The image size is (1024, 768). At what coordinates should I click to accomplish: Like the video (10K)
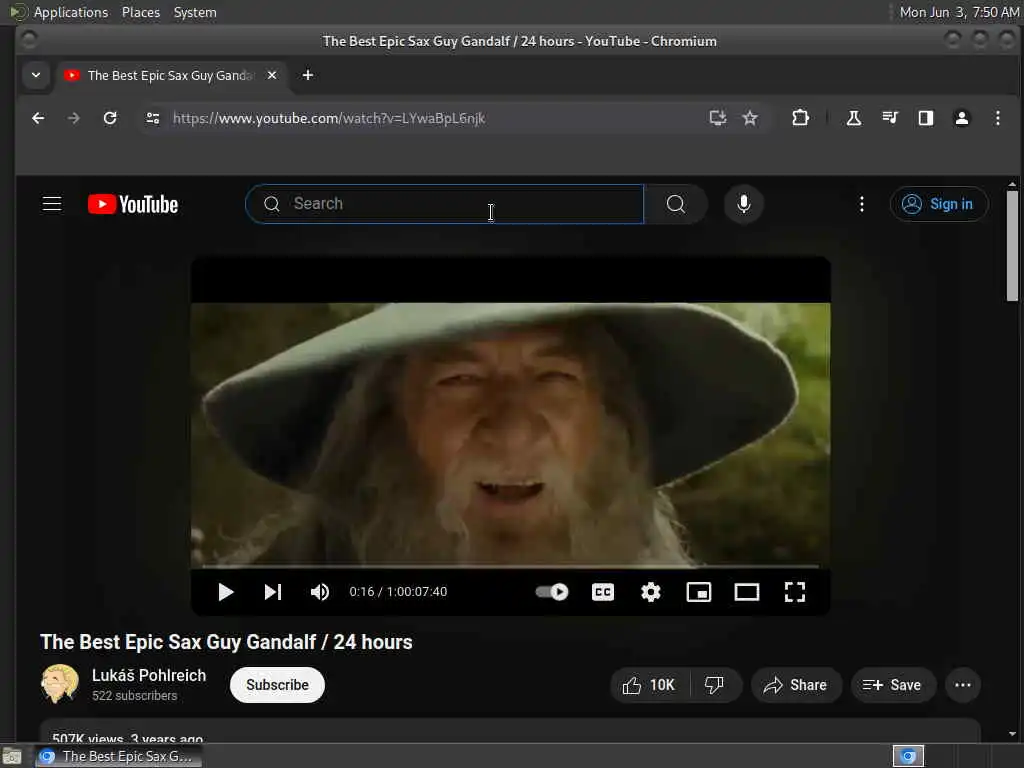(x=650, y=685)
